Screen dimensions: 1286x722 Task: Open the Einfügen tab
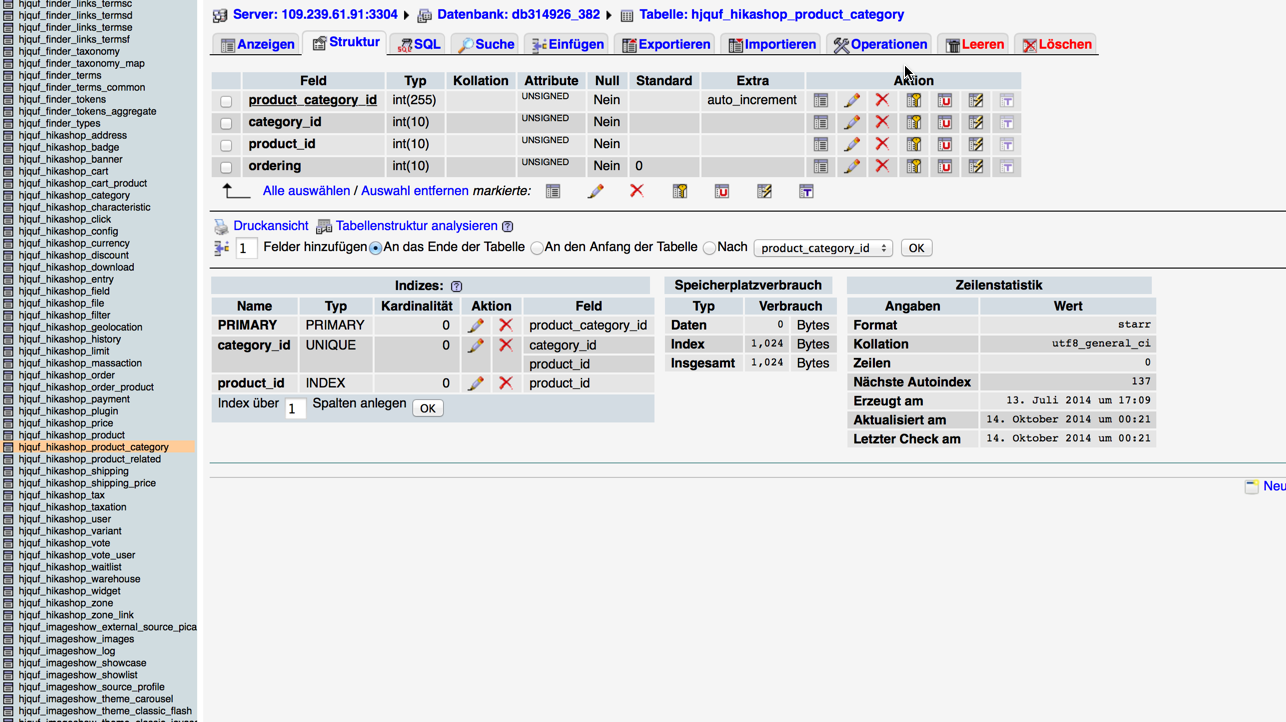568,44
